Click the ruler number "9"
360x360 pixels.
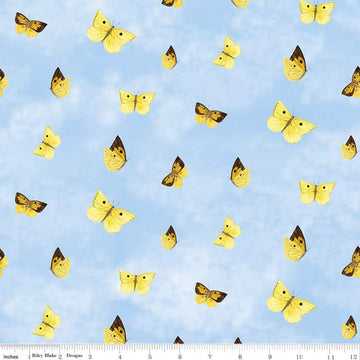[270, 356]
